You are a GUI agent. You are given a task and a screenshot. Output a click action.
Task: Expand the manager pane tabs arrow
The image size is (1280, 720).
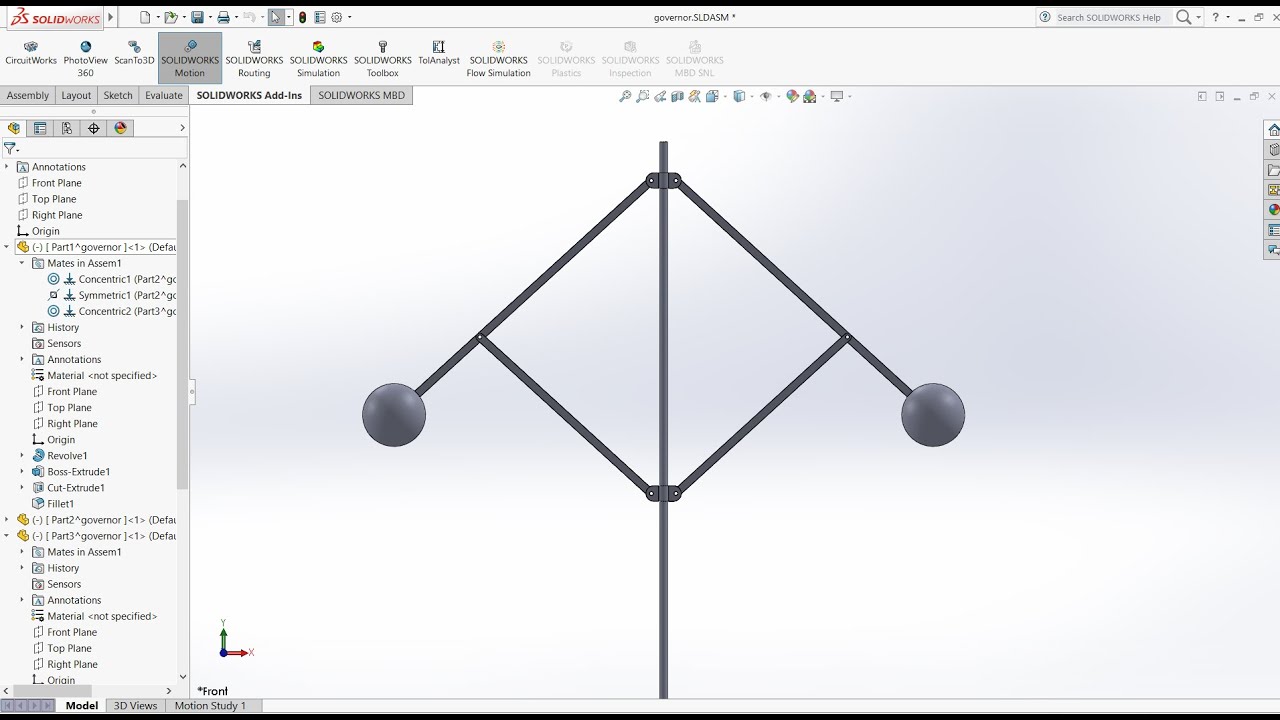click(x=182, y=128)
